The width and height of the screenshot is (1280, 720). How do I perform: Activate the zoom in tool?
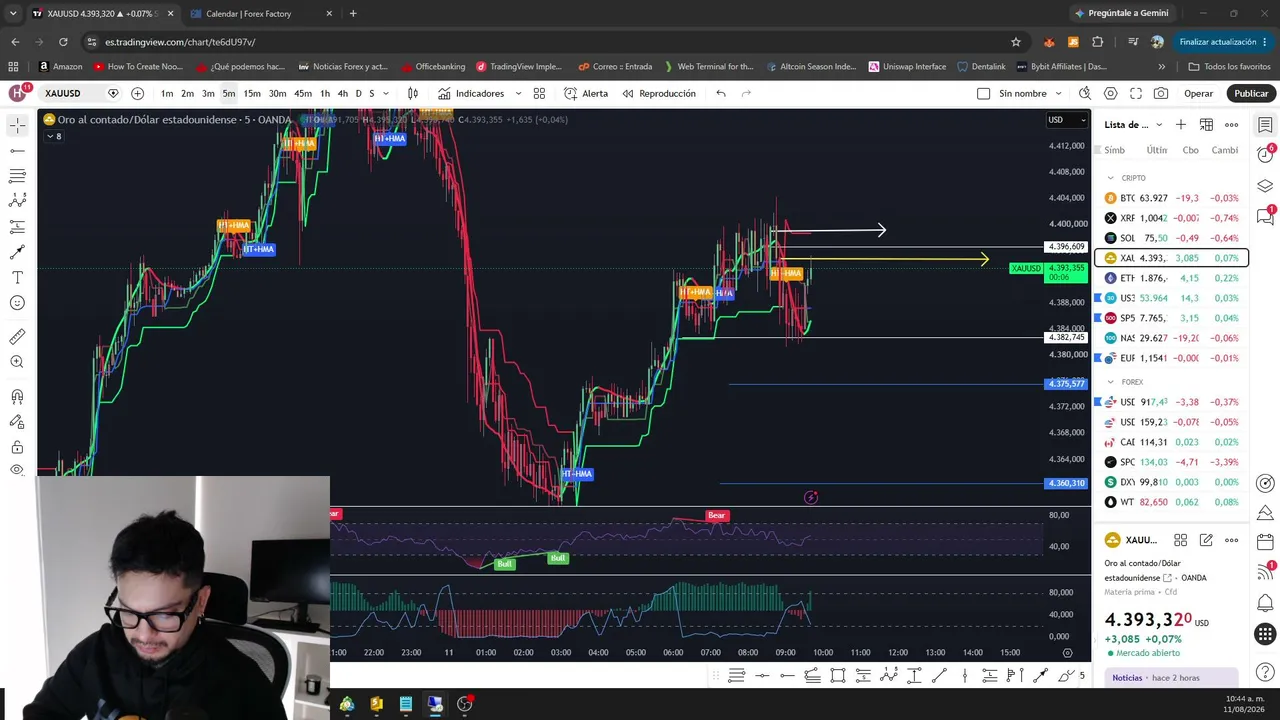[x=17, y=362]
